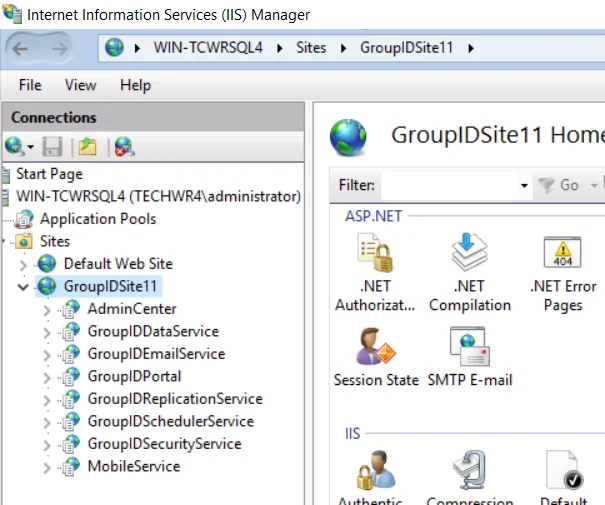Image resolution: width=605 pixels, height=505 pixels.
Task: Select the GroupIDPortal application
Action: [134, 377]
